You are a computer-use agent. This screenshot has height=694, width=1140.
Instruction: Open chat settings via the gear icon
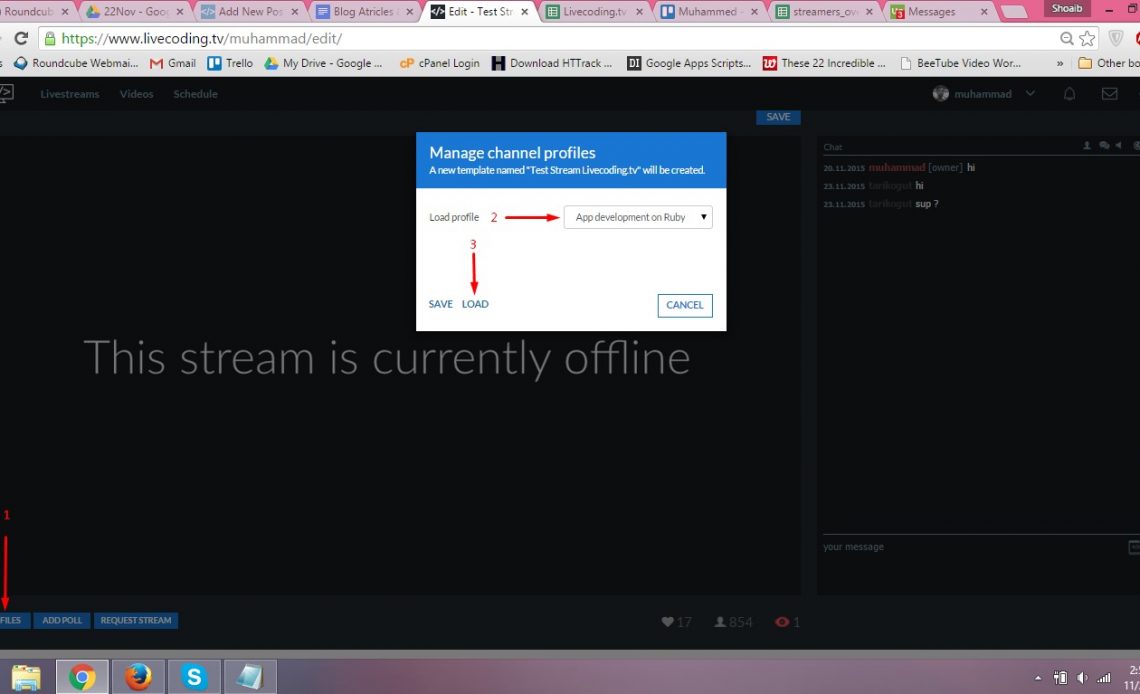pos(1136,146)
